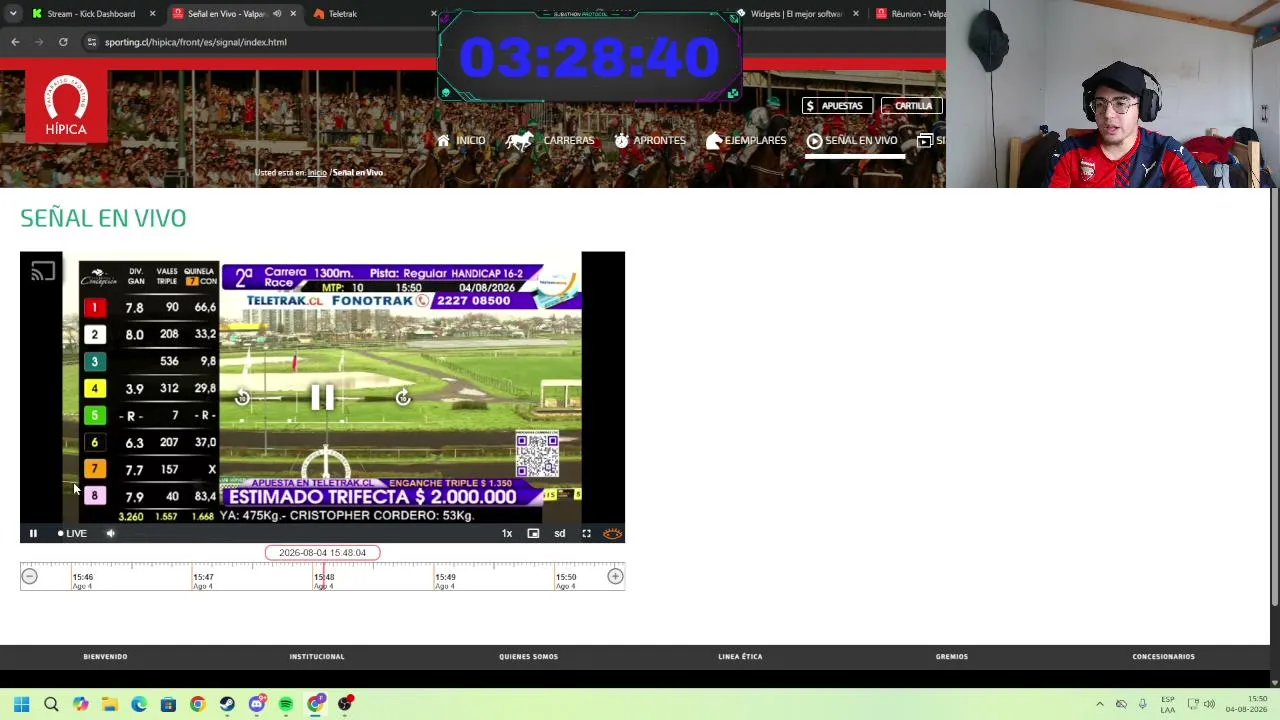The image size is (1280, 720).
Task: Skip forward with the forward-skip icon
Action: coord(403,398)
